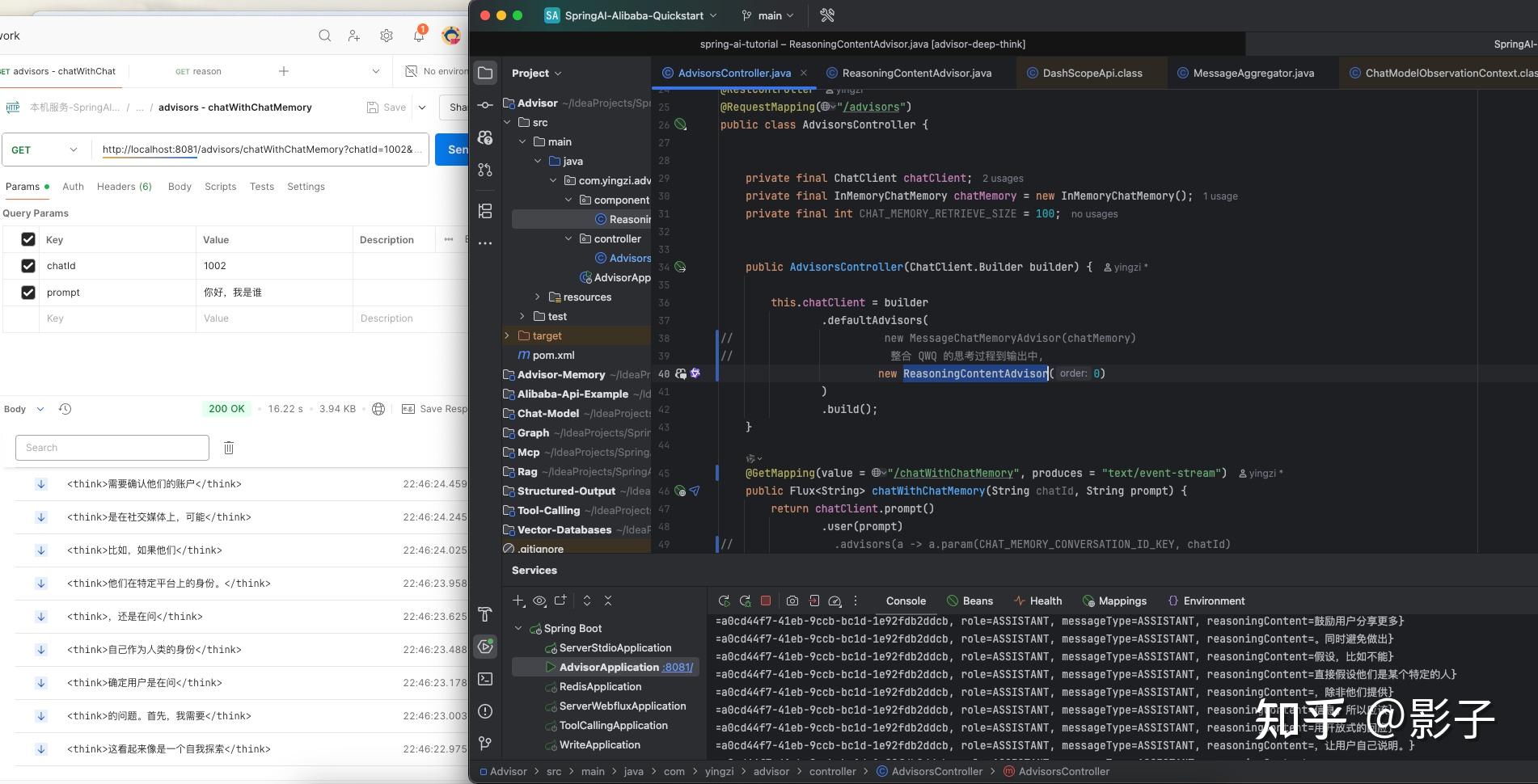Collapse the Spring Boot services group
The image size is (1538, 784).
click(520, 628)
